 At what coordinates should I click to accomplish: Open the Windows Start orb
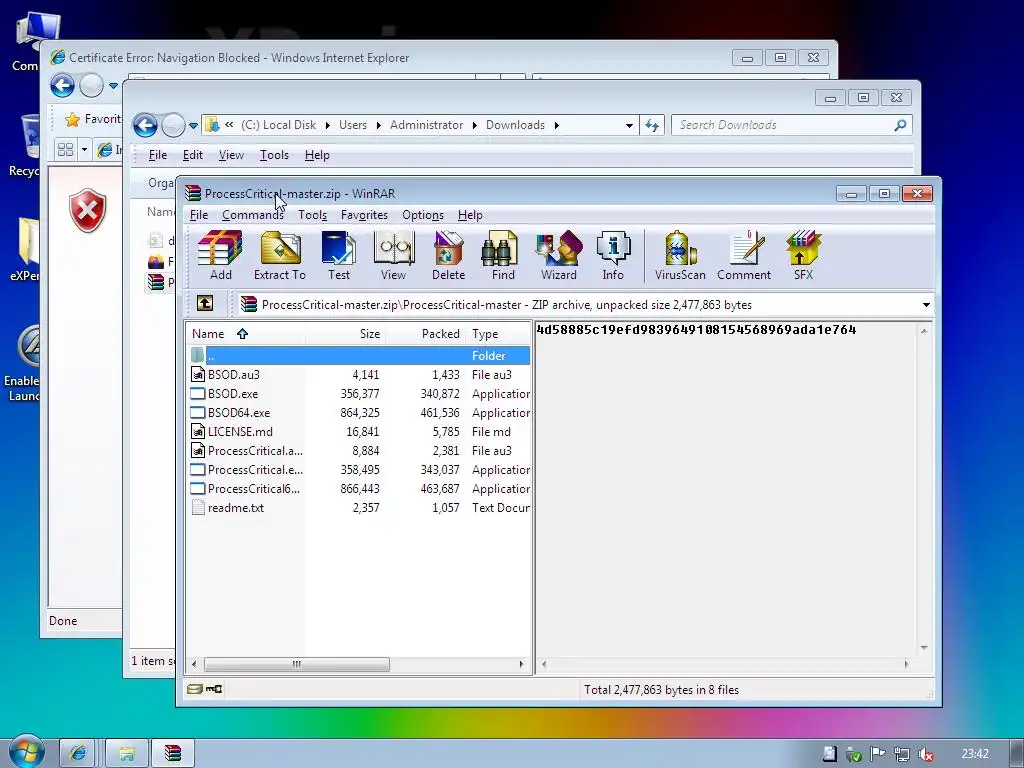click(x=26, y=752)
